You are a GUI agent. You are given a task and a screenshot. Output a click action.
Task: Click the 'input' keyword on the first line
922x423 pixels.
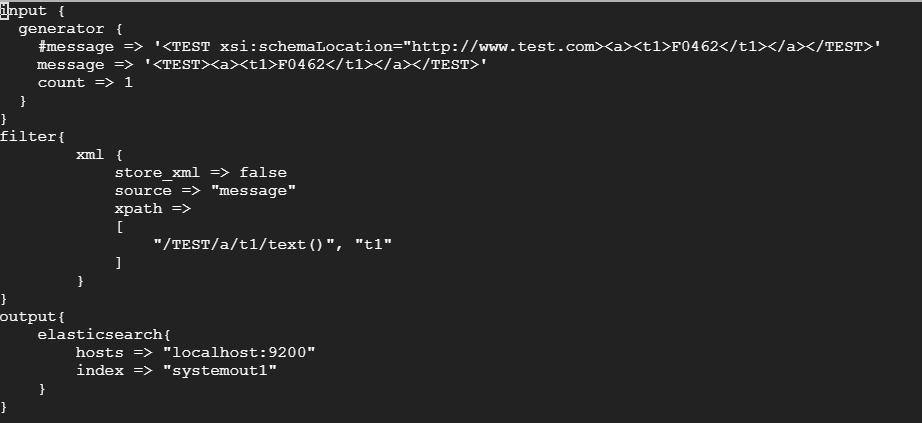(x=24, y=11)
